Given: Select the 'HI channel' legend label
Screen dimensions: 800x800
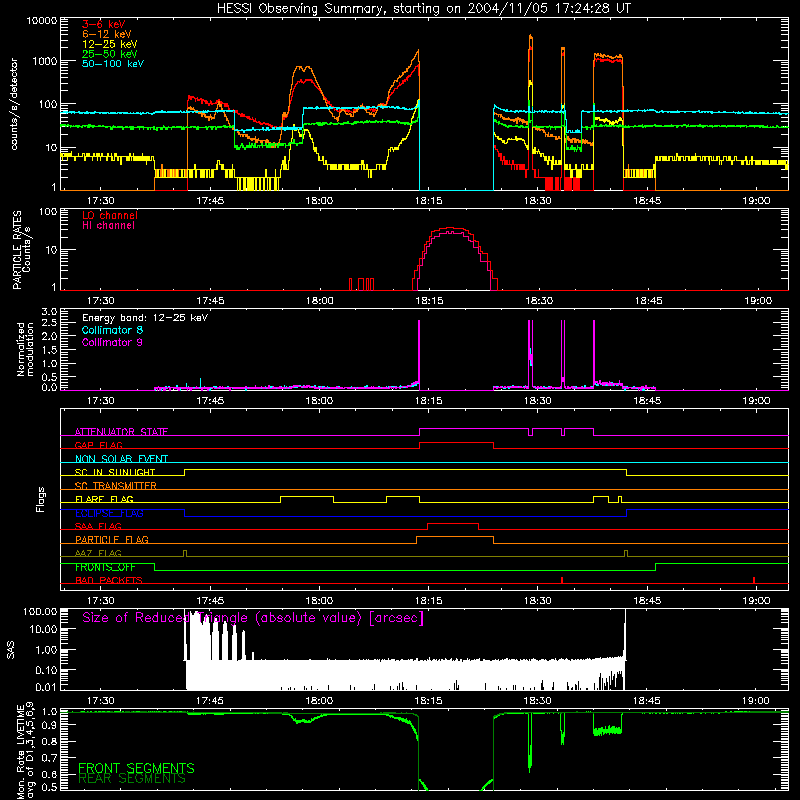Looking at the screenshot, I should point(108,226).
